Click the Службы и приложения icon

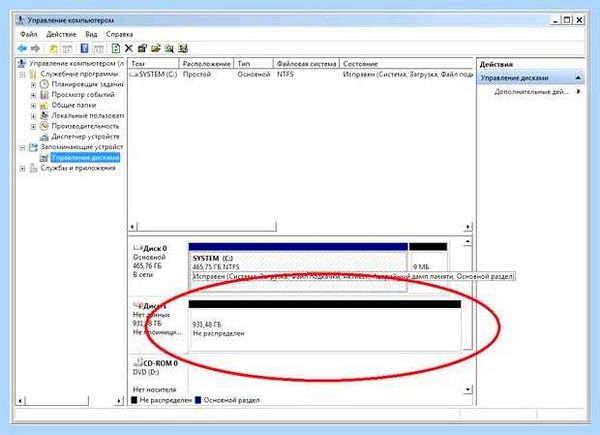(33, 168)
